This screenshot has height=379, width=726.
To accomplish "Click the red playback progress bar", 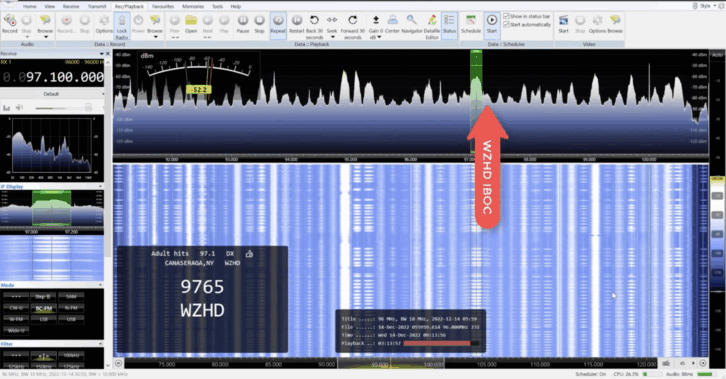I will click(437, 343).
